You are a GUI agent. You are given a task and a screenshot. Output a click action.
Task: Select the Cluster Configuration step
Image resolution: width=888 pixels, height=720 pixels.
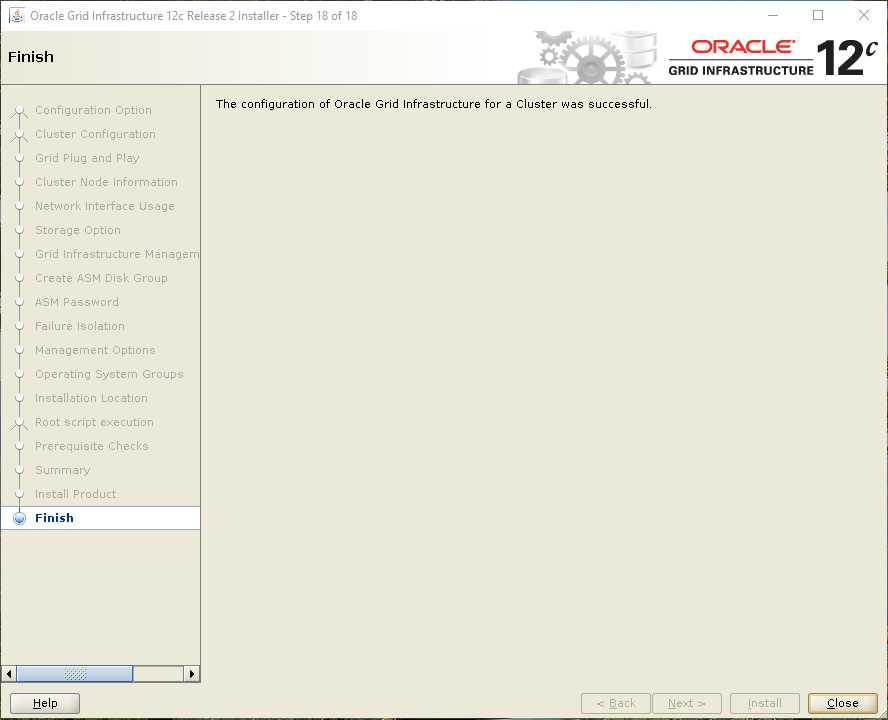95,134
